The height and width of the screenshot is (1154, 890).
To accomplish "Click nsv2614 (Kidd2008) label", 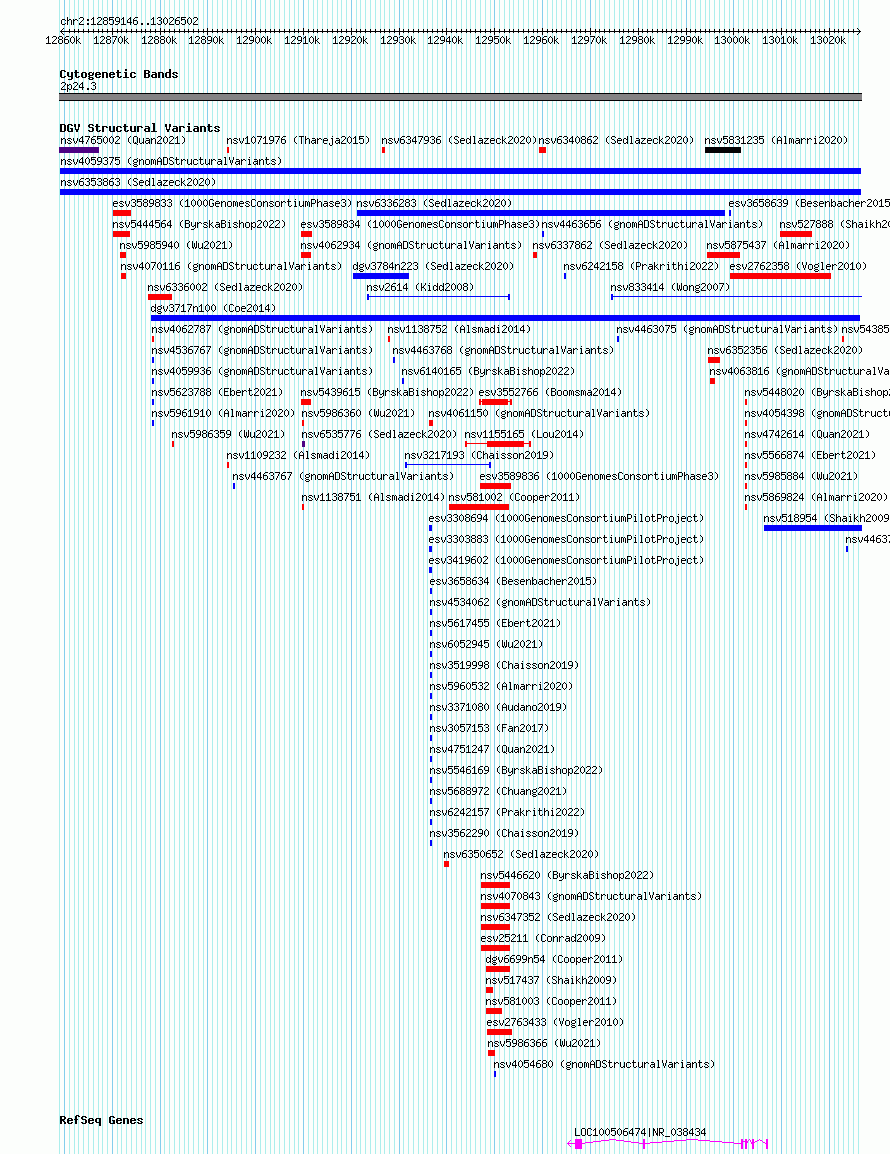I will click(420, 287).
